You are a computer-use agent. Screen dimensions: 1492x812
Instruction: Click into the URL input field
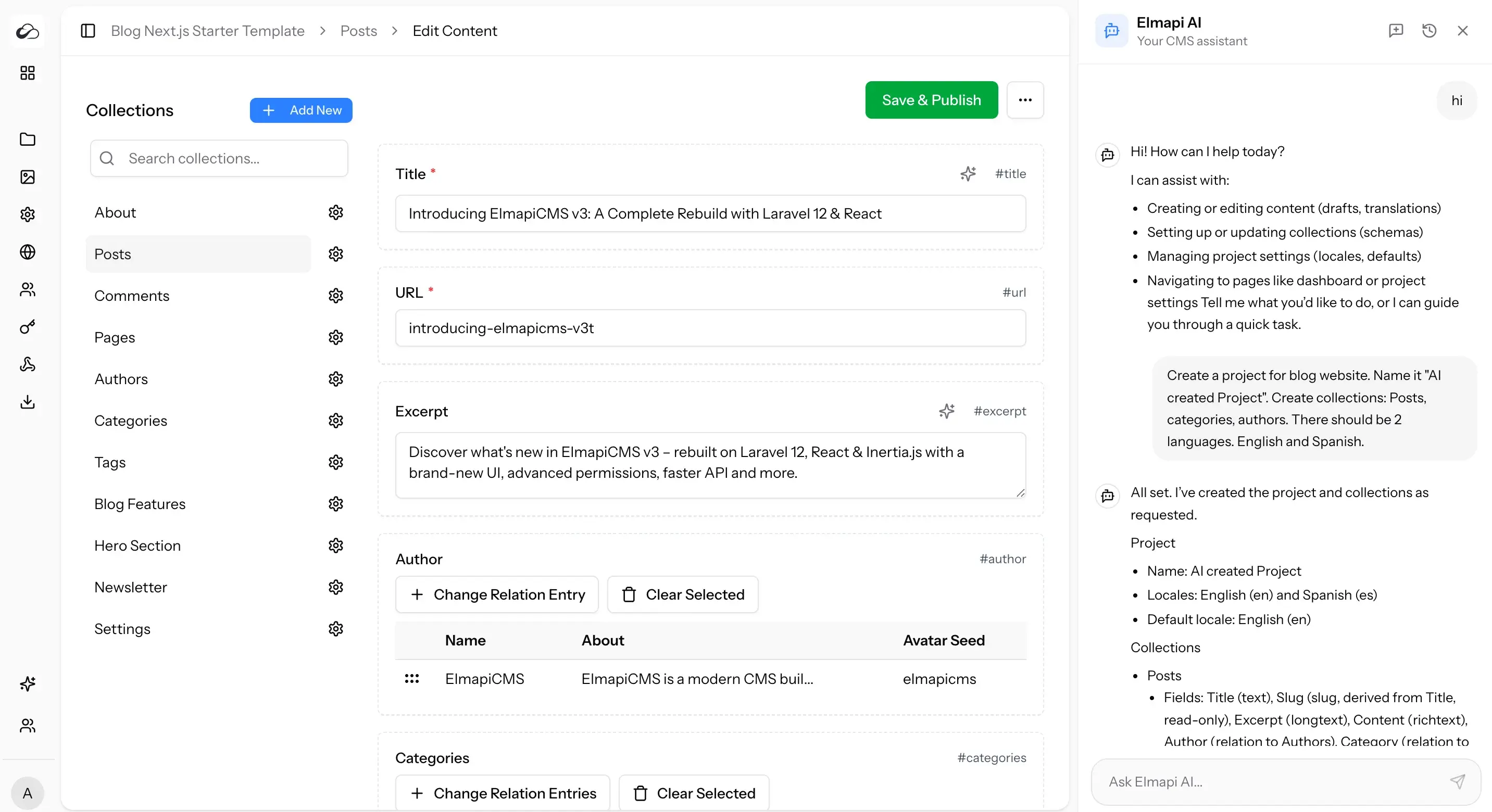click(711, 328)
